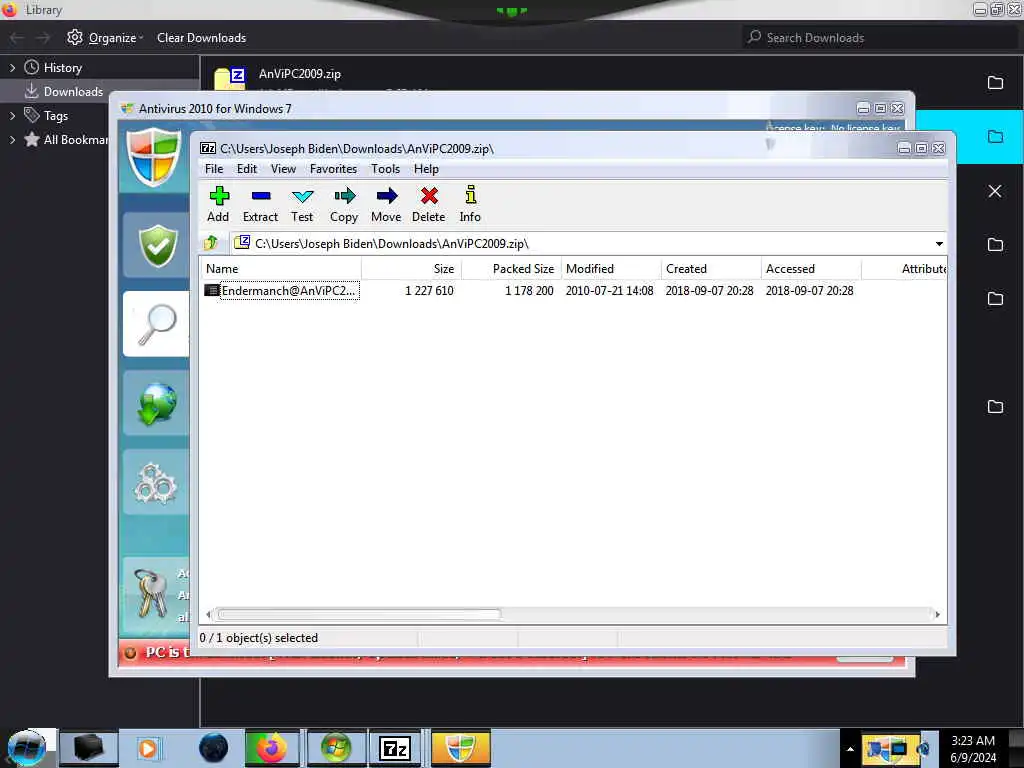Select AnViPC2009.zip download entry
The image size is (1024, 768).
[x=300, y=74]
